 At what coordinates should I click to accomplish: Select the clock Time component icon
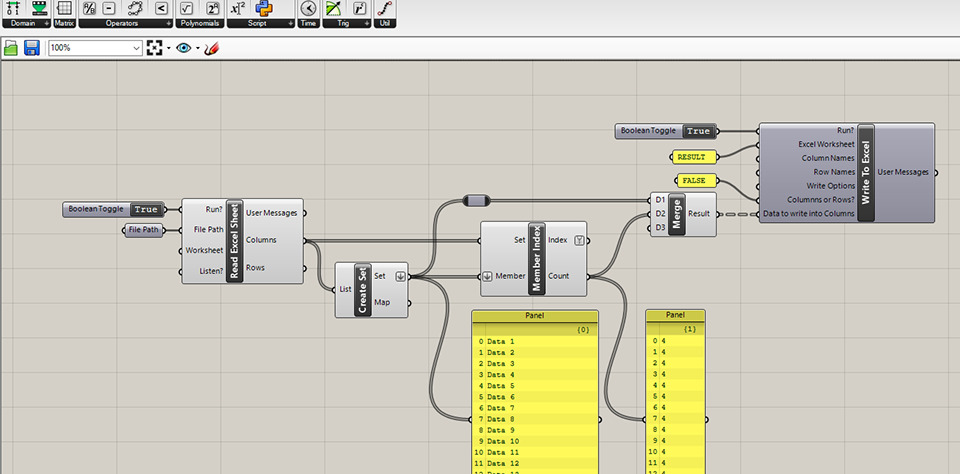tap(309, 8)
